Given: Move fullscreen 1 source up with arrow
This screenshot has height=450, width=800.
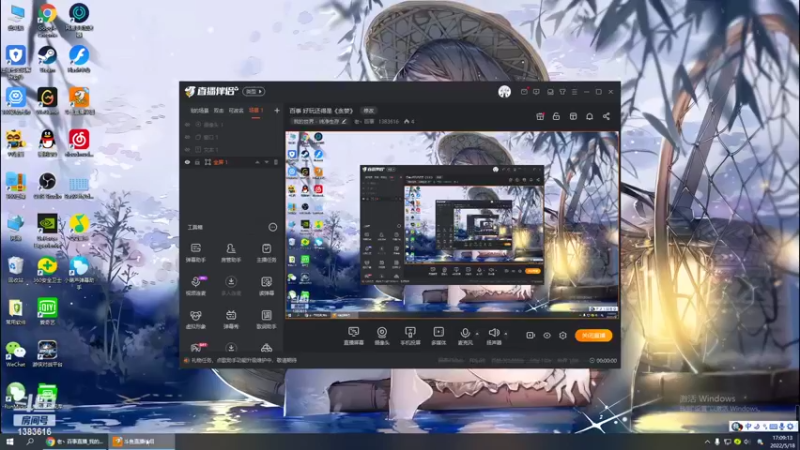Looking at the screenshot, I should 257,162.
